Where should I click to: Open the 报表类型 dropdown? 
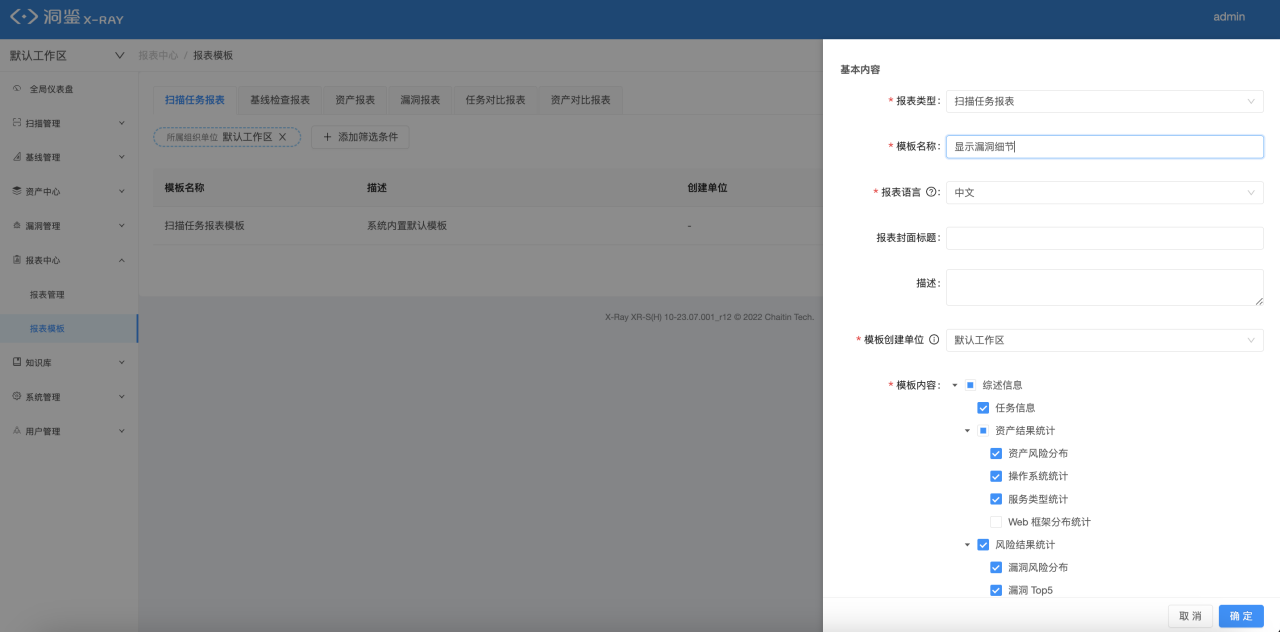tap(1105, 101)
